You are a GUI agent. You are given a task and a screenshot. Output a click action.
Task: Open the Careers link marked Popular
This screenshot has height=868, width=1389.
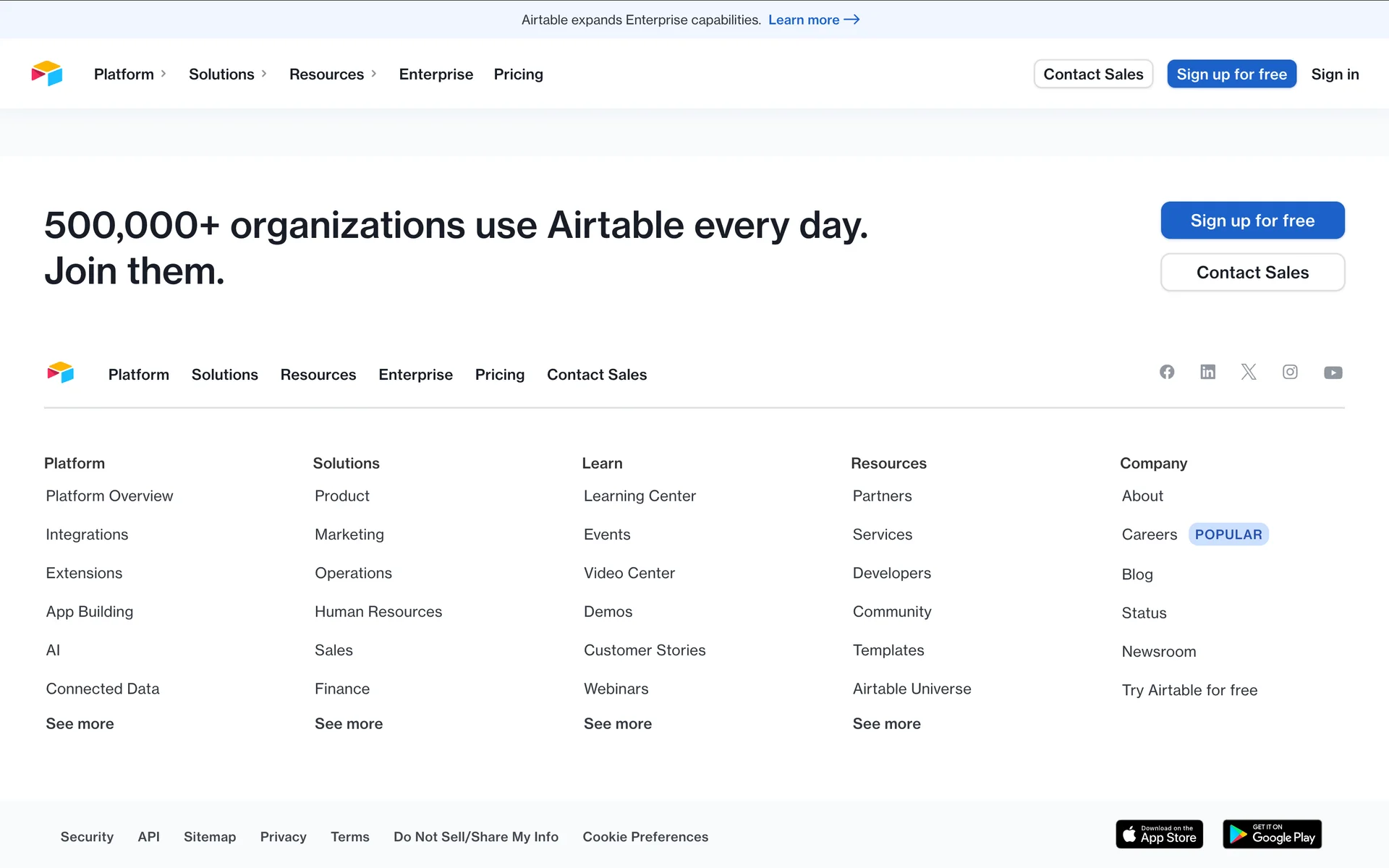[1149, 535]
